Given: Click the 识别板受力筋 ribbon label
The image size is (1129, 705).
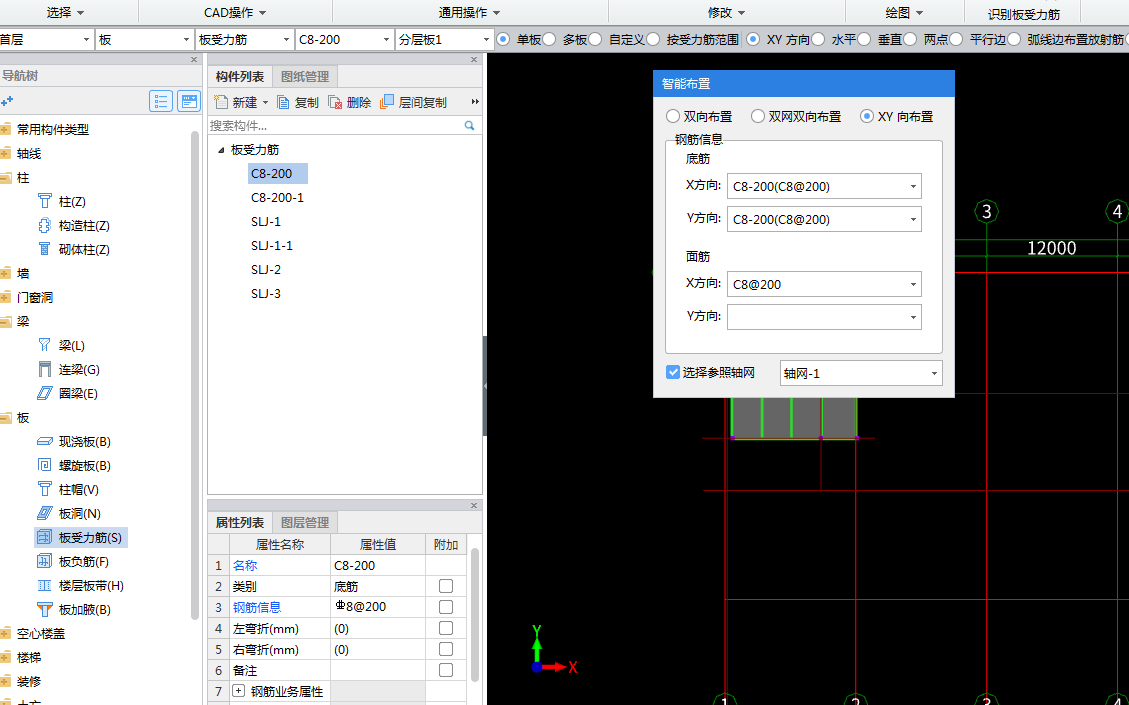Looking at the screenshot, I should pos(1023,14).
